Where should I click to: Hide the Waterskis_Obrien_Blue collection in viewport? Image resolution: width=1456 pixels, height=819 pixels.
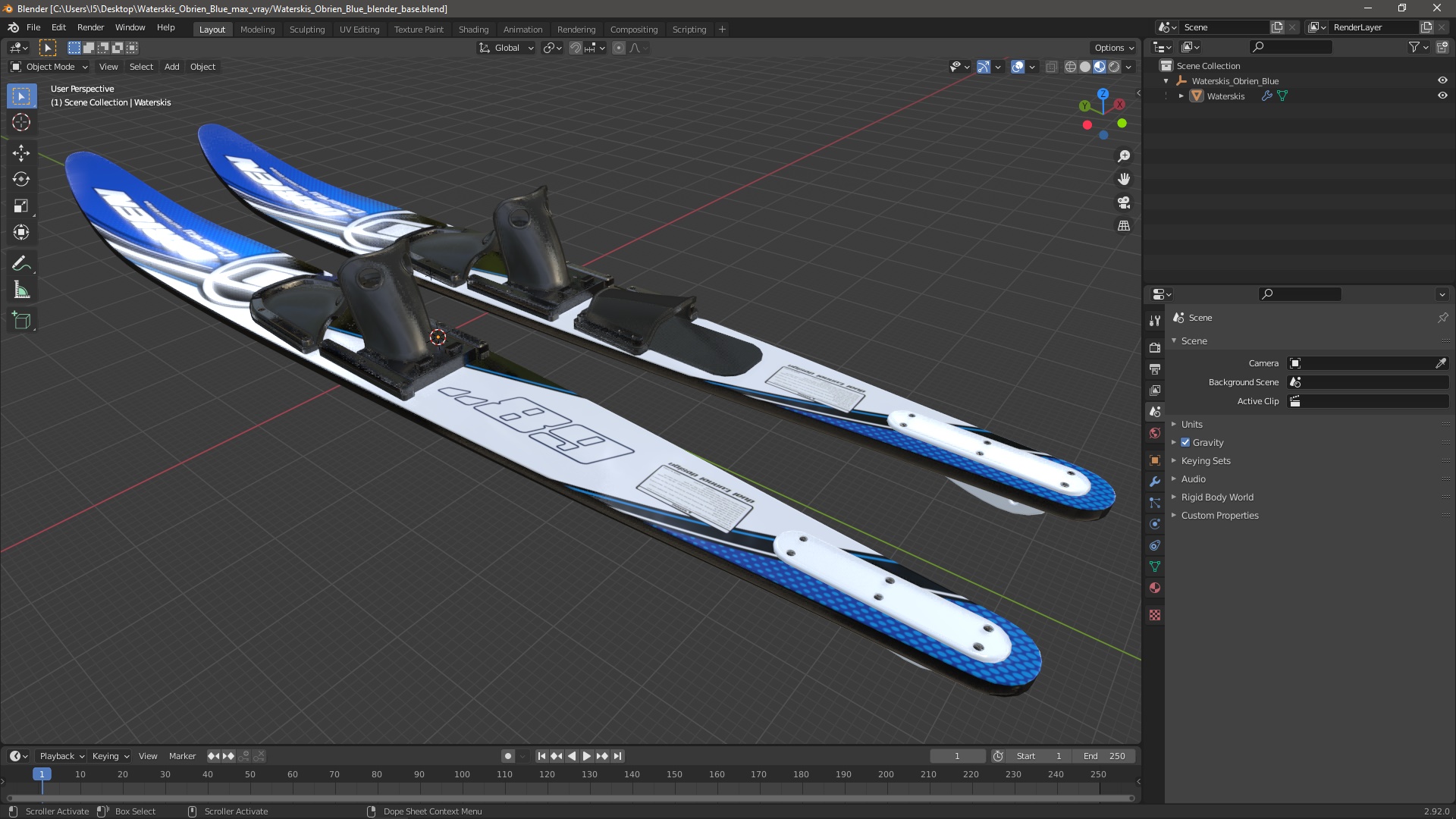1442,80
